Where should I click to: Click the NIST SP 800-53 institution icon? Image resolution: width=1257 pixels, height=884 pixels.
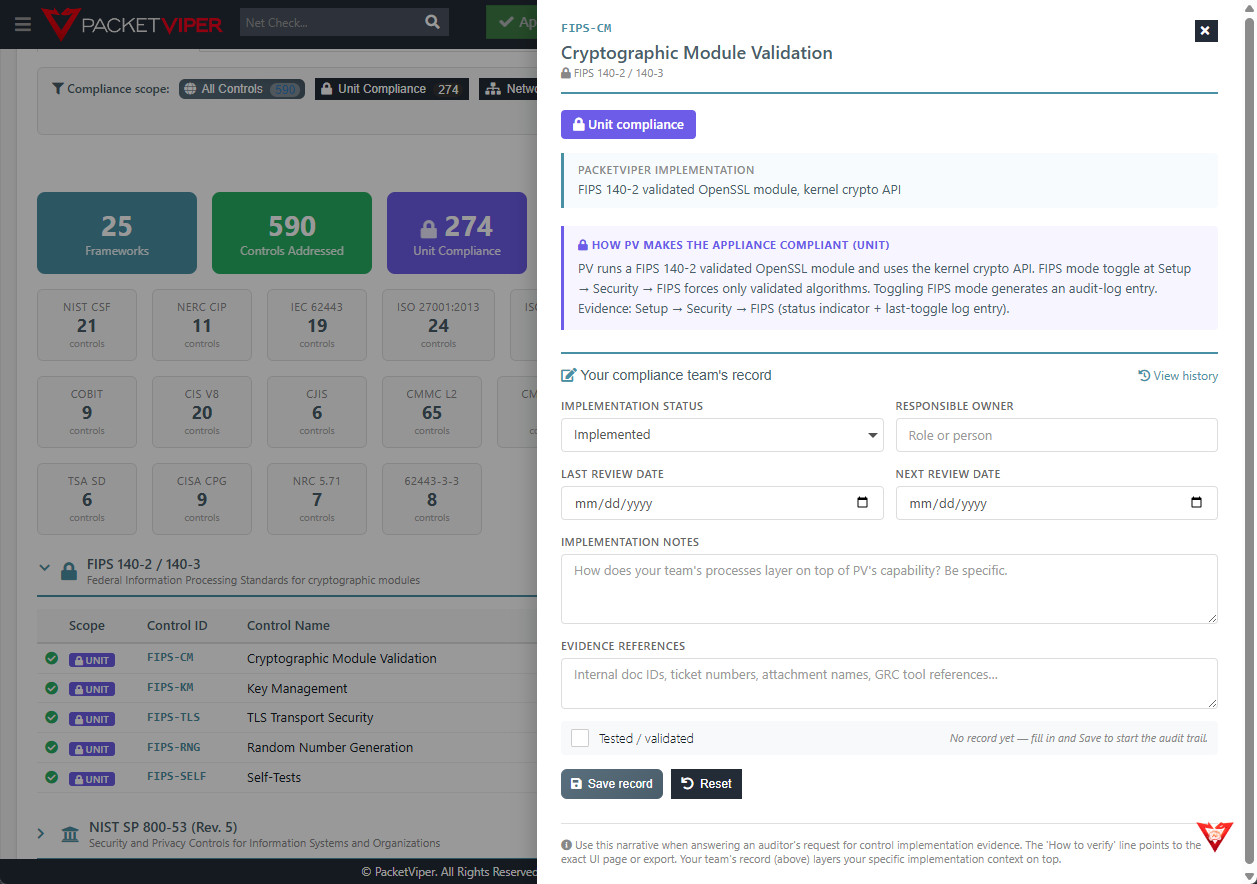(x=70, y=834)
